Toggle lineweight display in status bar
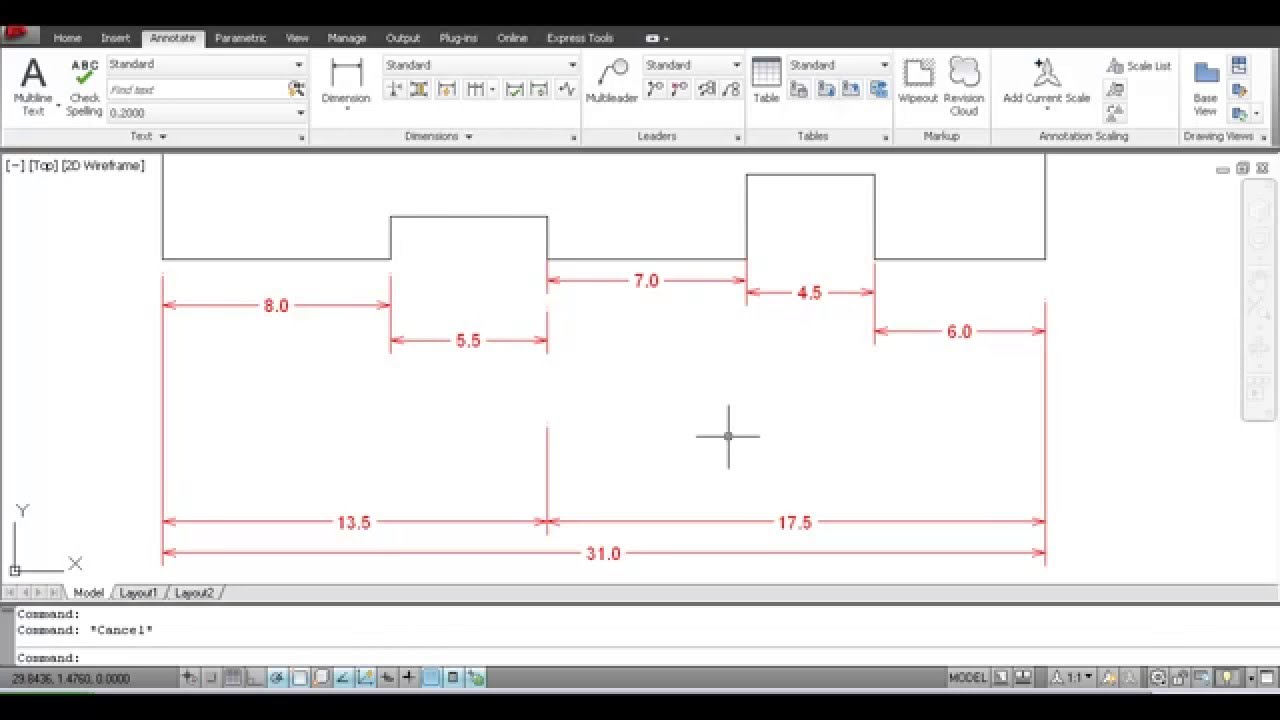Viewport: 1280px width, 720px height. [x=409, y=678]
